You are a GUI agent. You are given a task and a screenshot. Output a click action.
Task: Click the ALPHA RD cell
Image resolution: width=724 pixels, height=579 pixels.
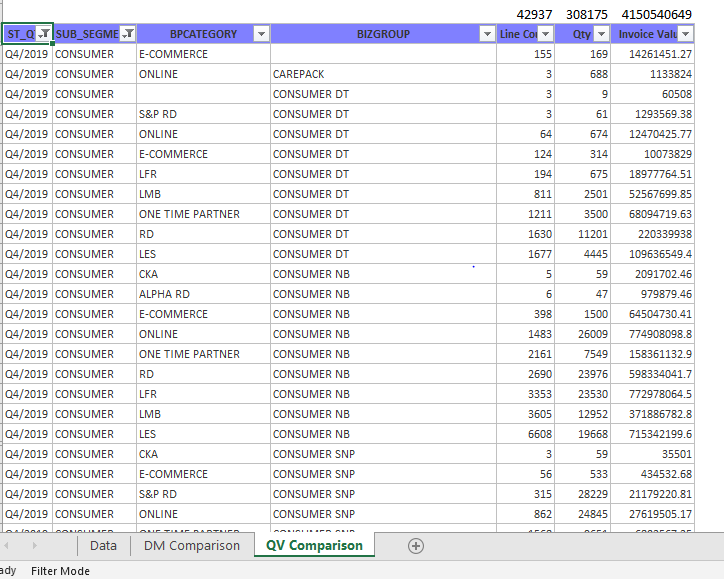202,294
